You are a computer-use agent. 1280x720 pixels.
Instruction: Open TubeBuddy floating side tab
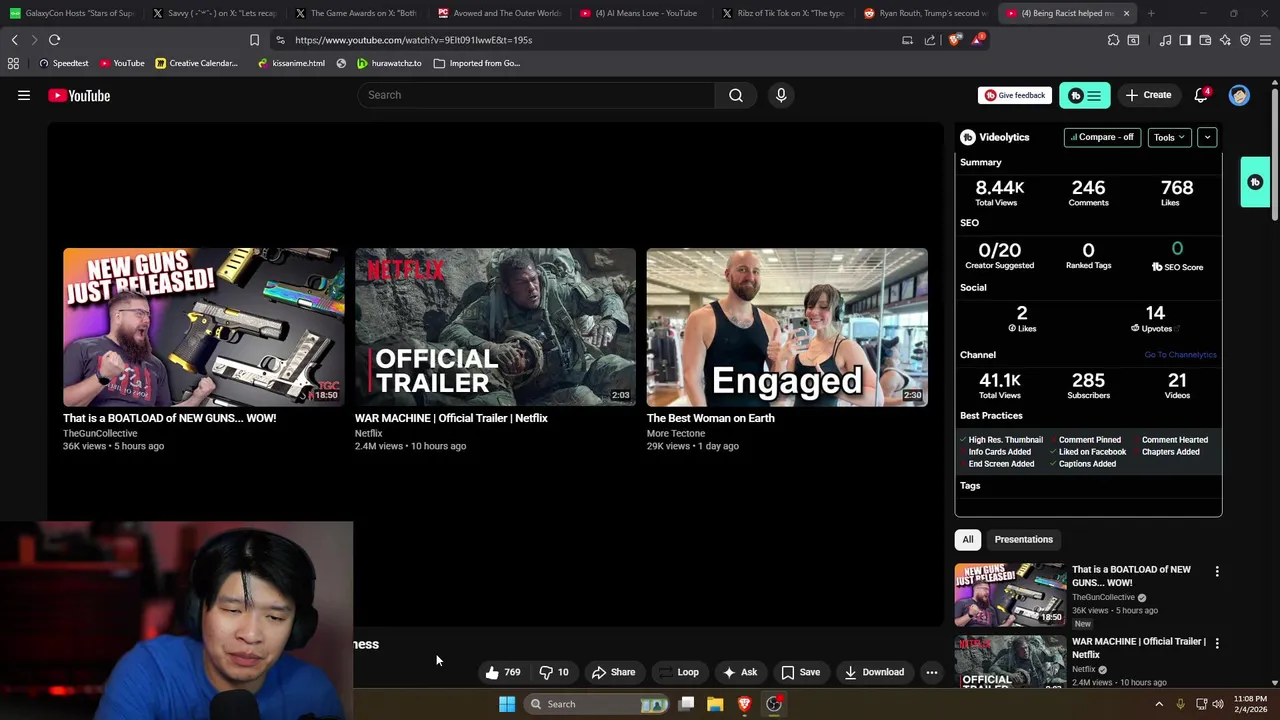point(1255,182)
